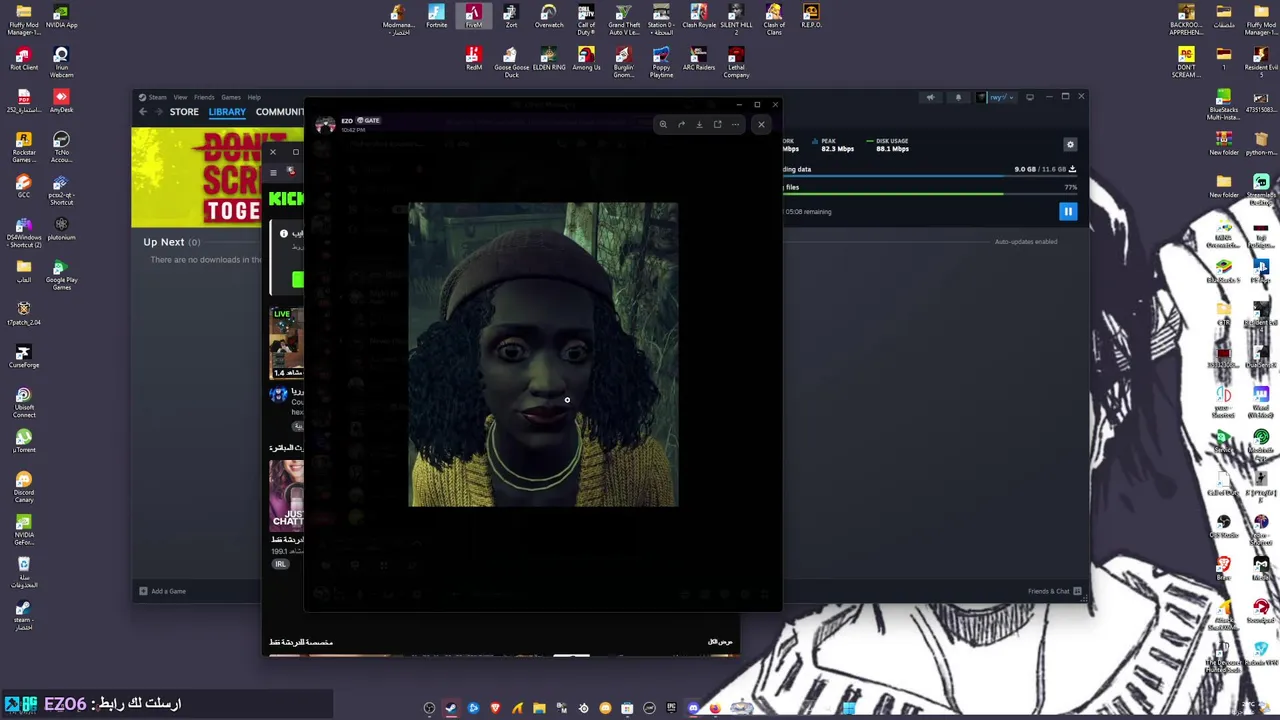The image size is (1280, 720).
Task: Click Brave browser taskbar icon
Action: (495, 708)
